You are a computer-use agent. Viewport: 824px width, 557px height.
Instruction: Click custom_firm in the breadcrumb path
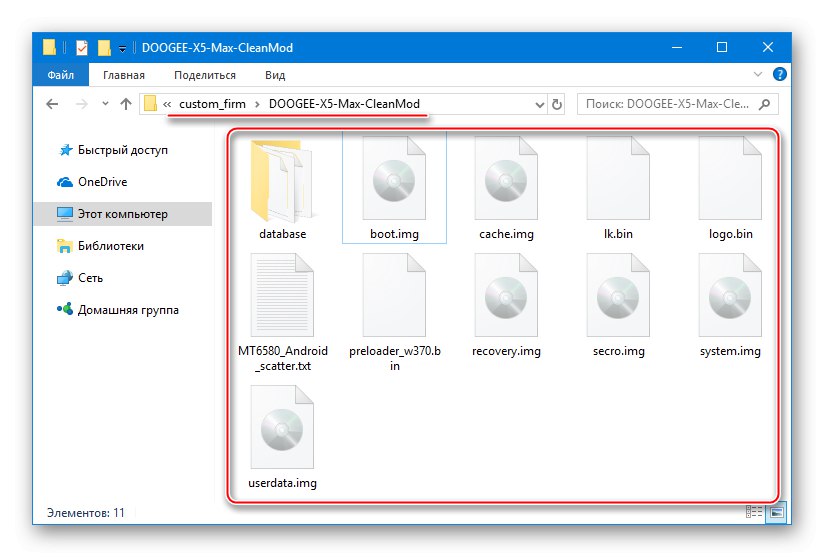pyautogui.click(x=212, y=104)
